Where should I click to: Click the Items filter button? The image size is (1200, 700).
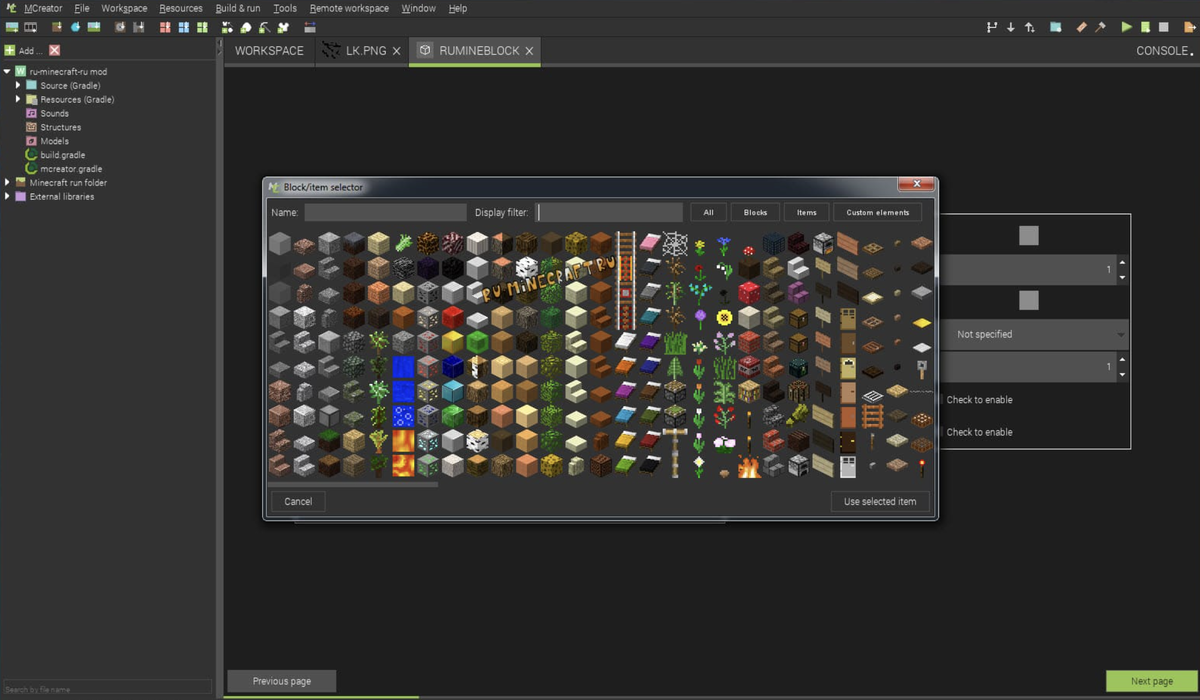click(x=807, y=212)
